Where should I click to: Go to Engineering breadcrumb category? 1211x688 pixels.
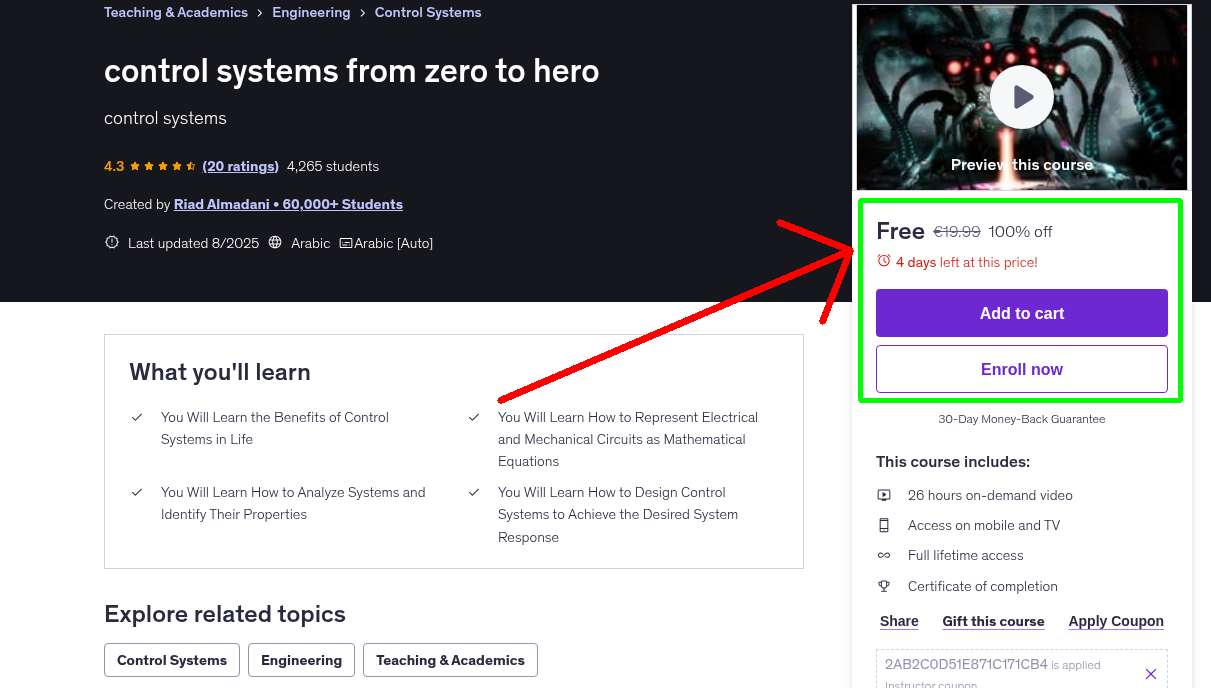(311, 13)
